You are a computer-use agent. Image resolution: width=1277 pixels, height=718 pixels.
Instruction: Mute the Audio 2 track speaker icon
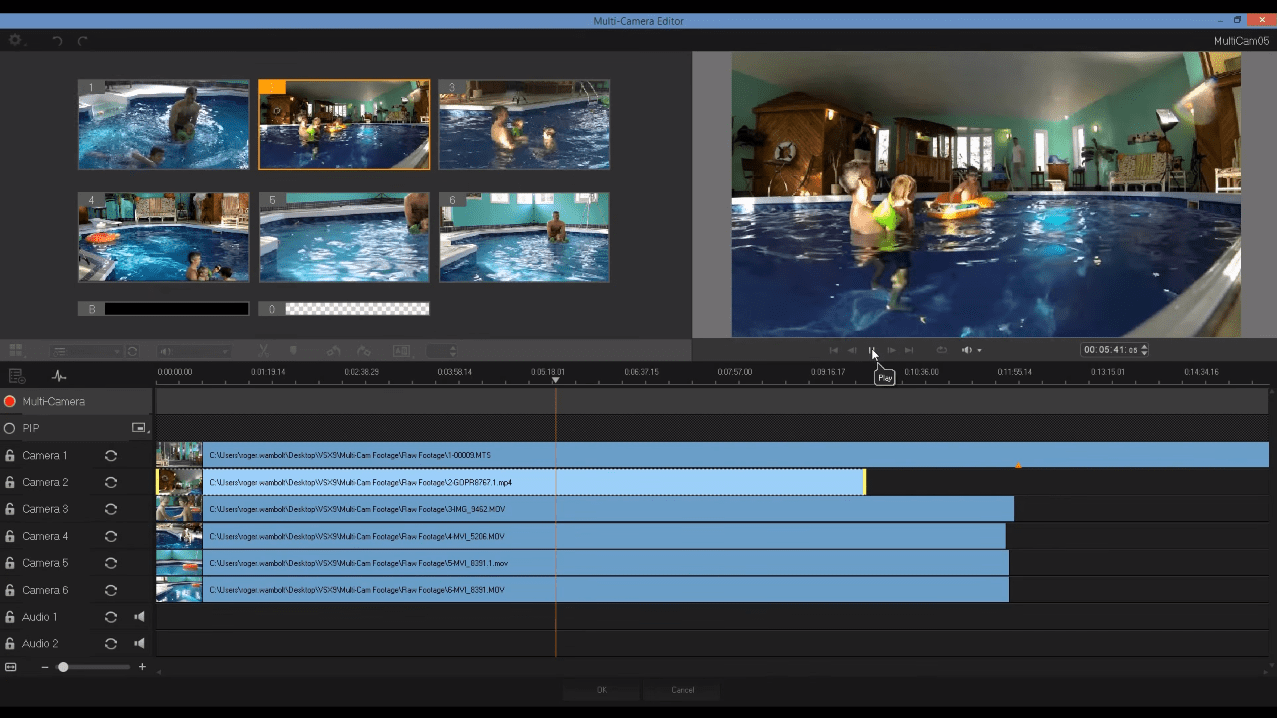(139, 643)
